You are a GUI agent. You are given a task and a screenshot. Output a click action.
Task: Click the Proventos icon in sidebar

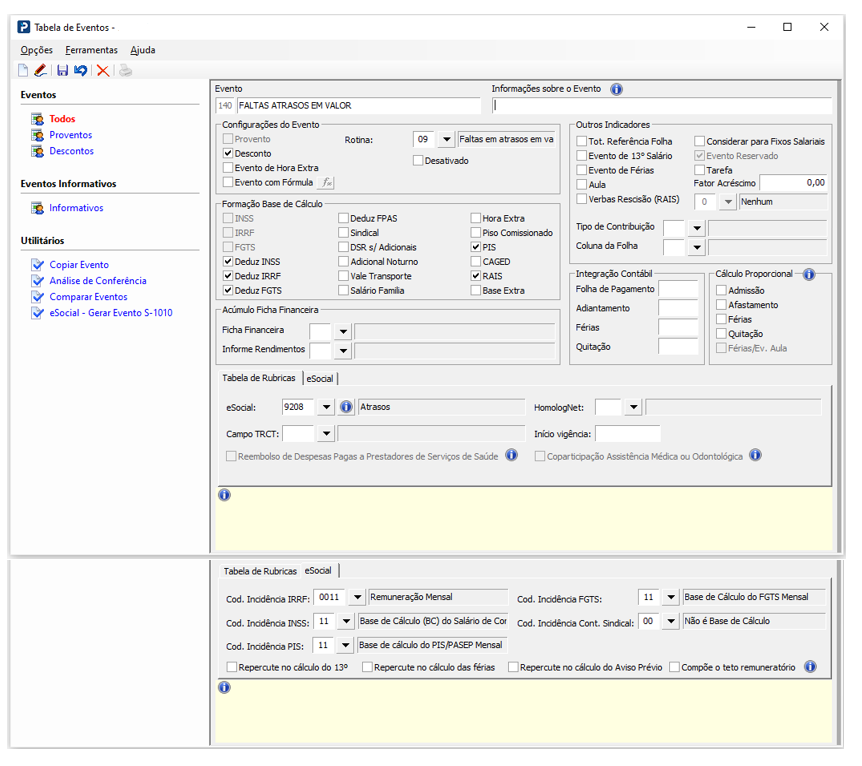tap(37, 135)
